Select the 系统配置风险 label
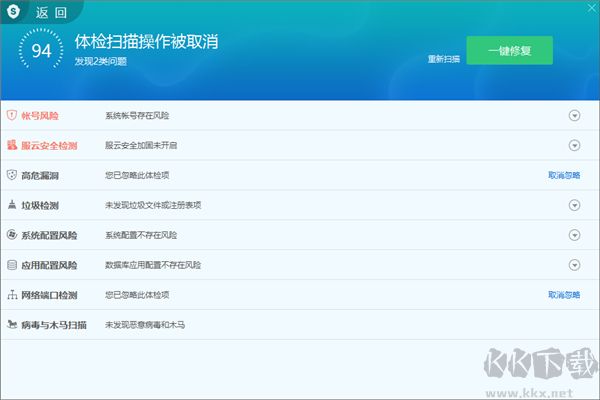The width and height of the screenshot is (600, 400). [49, 235]
